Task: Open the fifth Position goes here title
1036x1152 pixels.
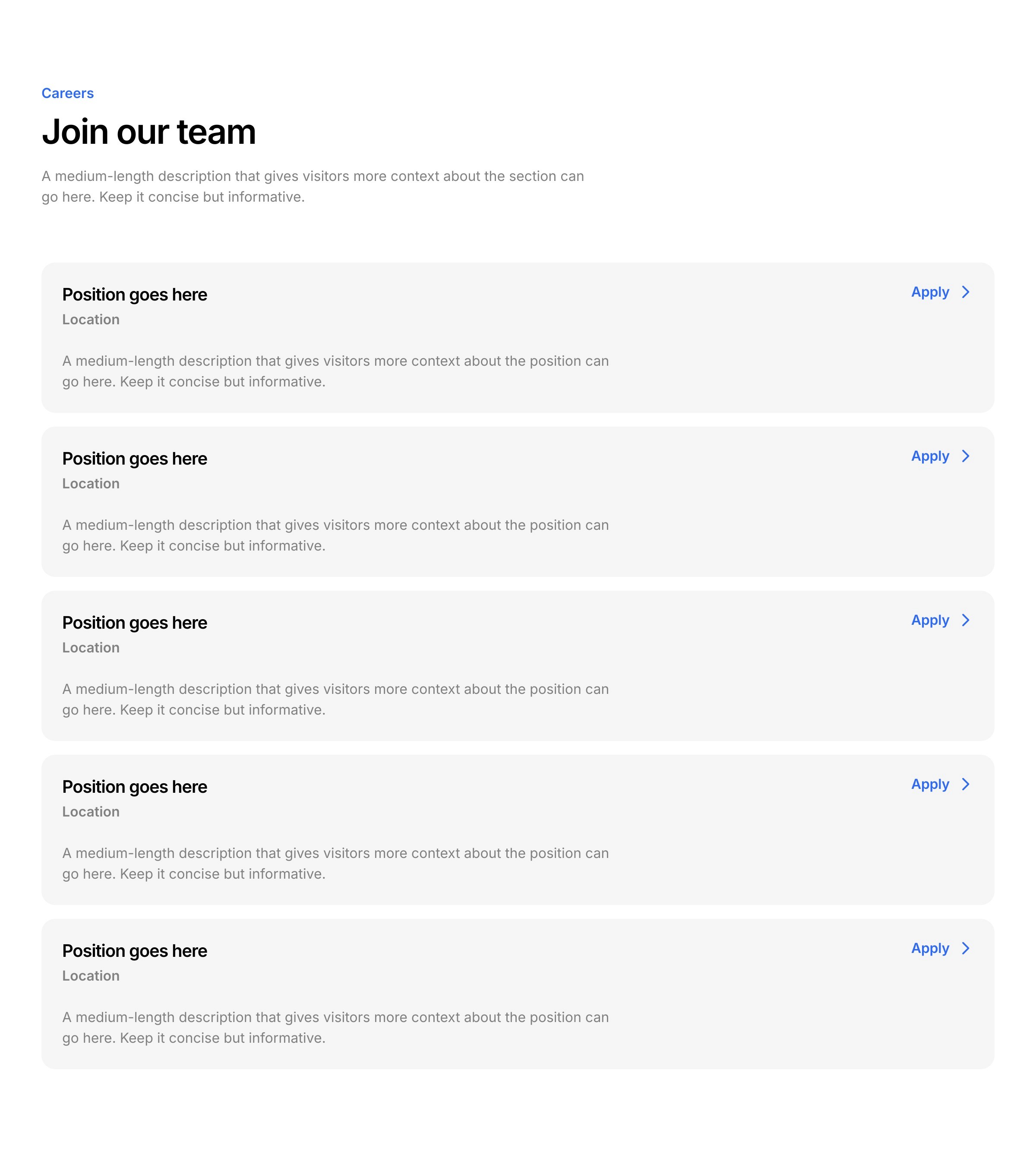Action: coord(134,951)
